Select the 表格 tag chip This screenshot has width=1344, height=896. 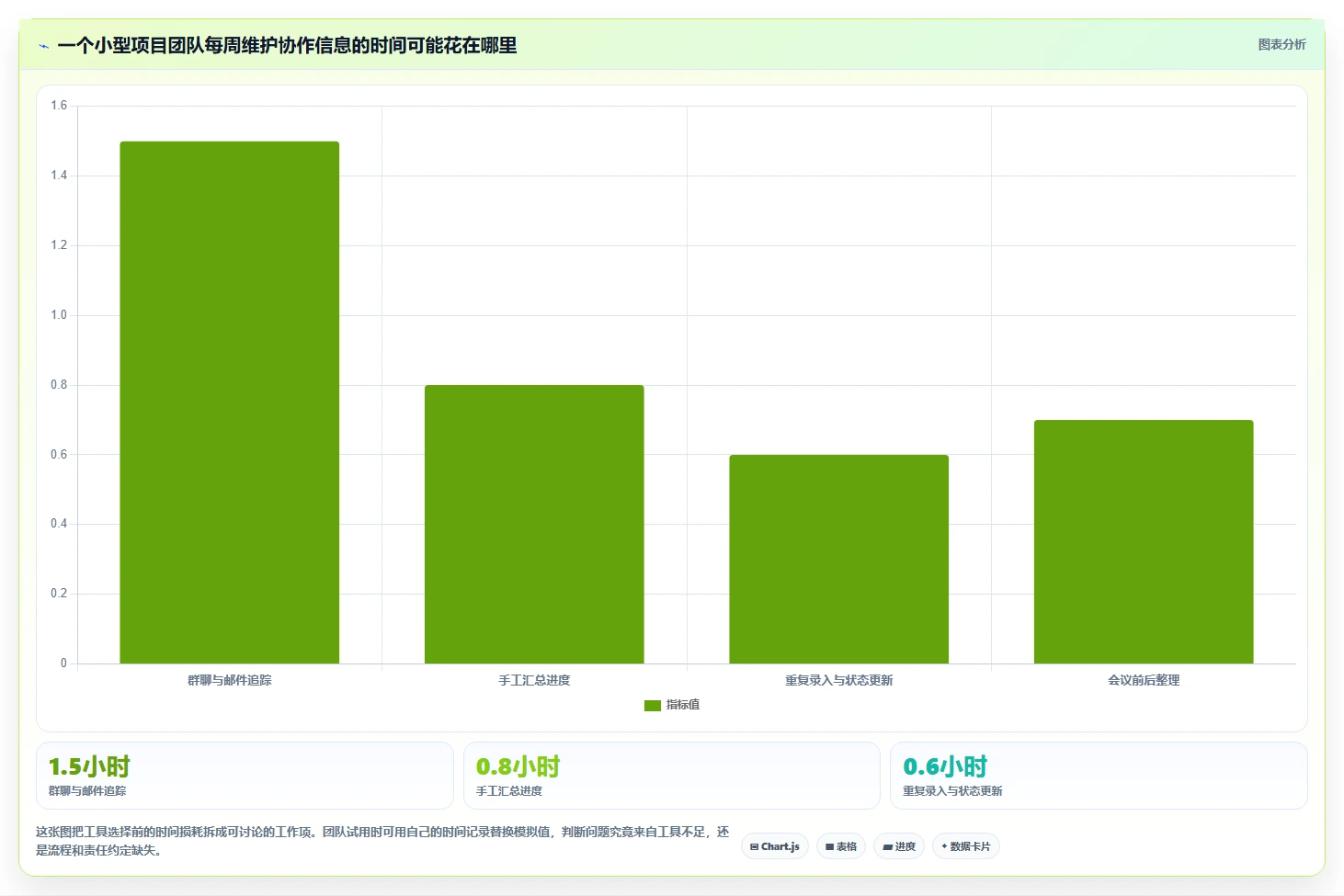coord(841,846)
